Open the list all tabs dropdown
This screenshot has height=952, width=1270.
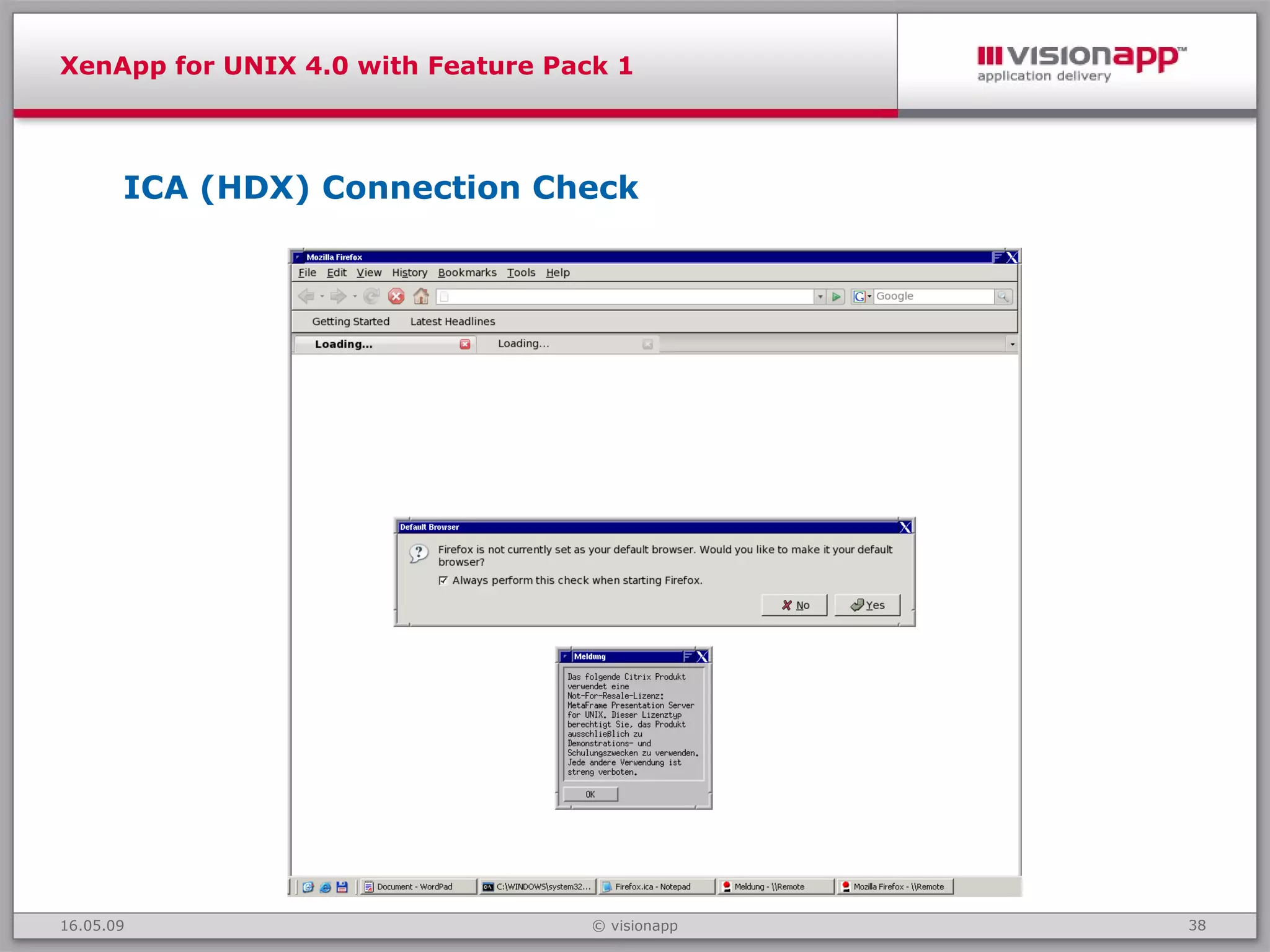point(1012,344)
